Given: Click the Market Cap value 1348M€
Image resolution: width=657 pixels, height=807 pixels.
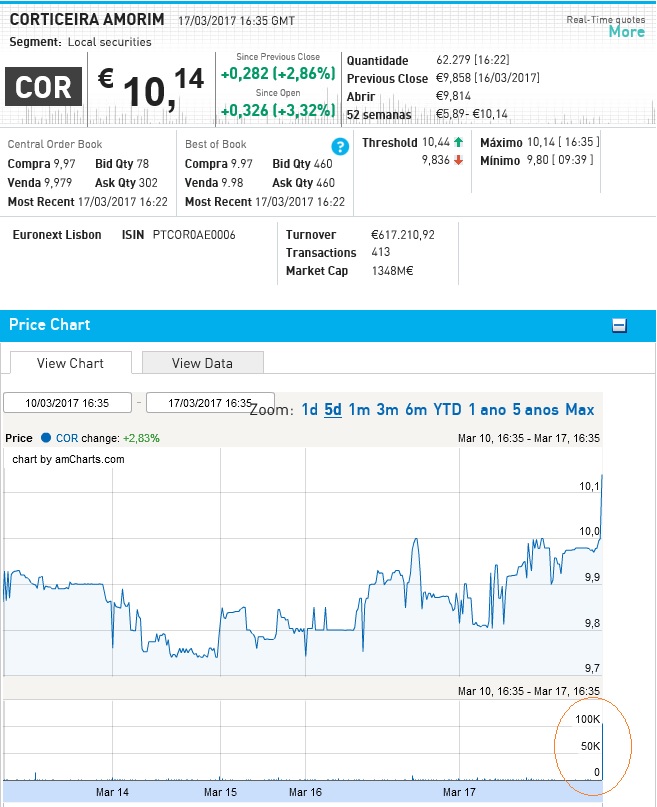Looking at the screenshot, I should click(393, 271).
